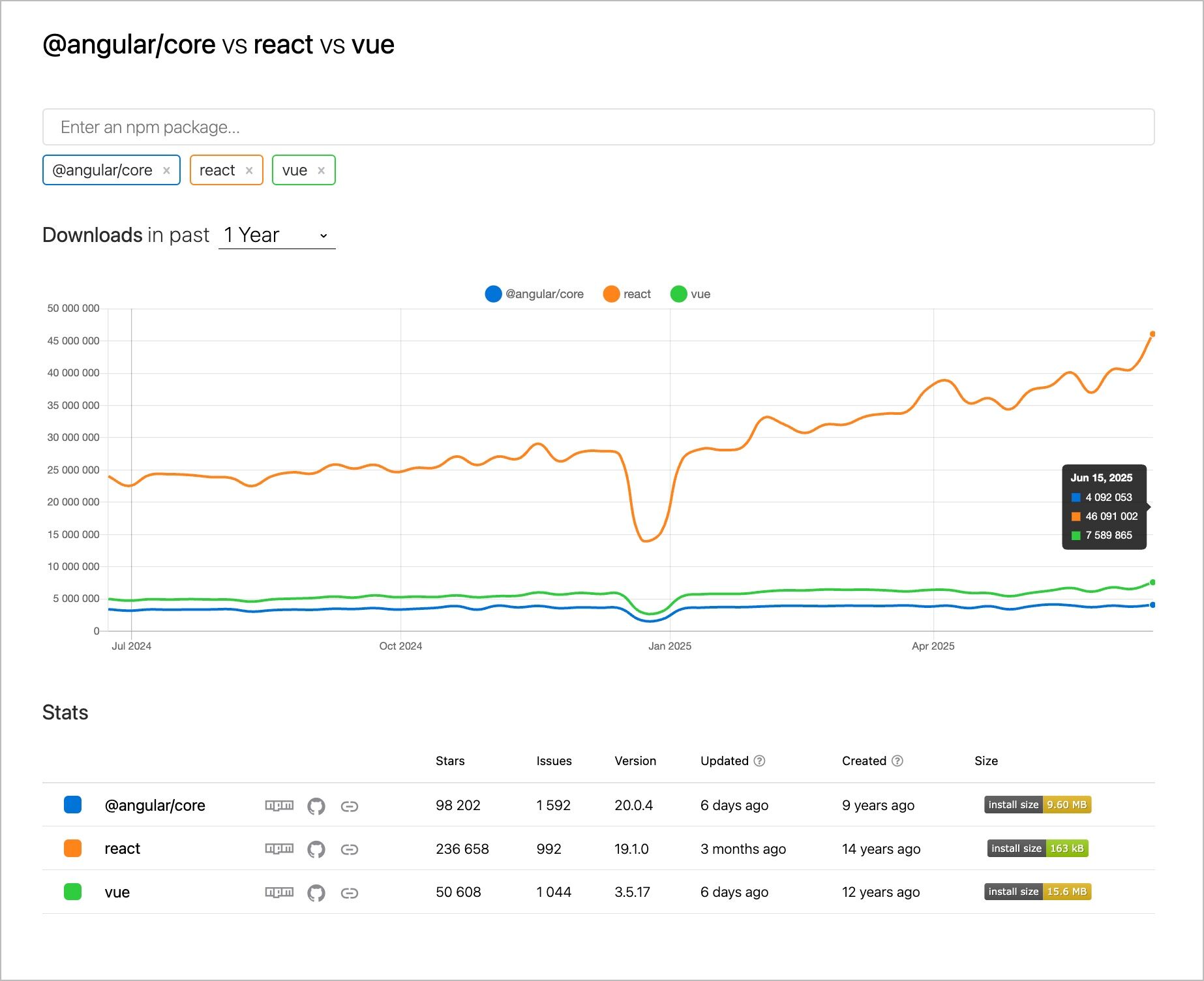The width and height of the screenshot is (1204, 981).
Task: Open homepage link icon for @angular/core row
Action: [350, 807]
